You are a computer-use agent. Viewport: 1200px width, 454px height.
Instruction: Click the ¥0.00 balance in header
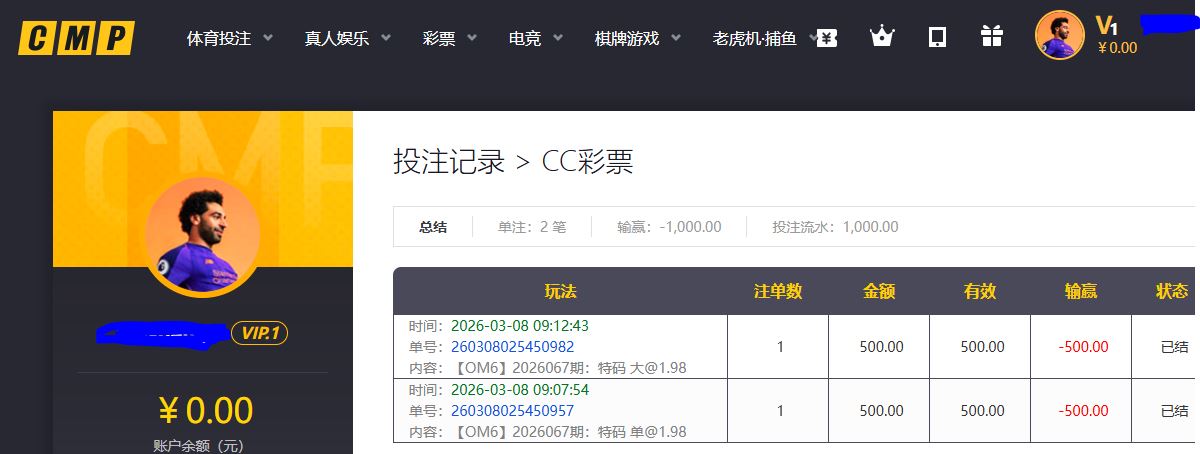point(1117,47)
